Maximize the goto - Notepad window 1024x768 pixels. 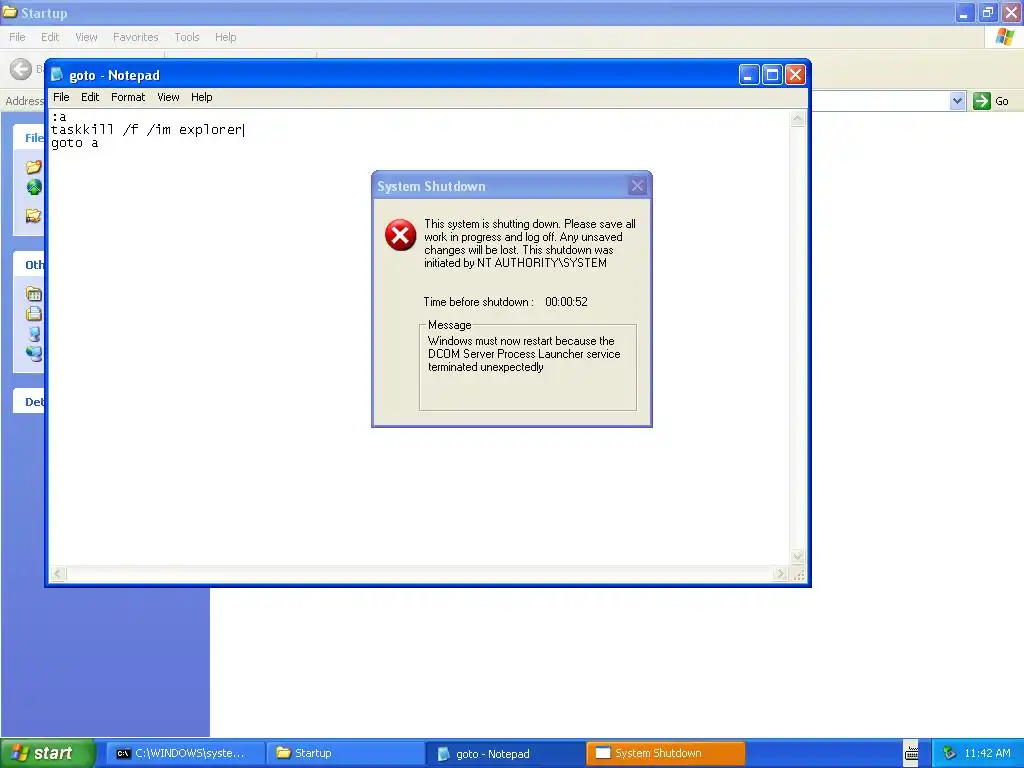tap(772, 75)
